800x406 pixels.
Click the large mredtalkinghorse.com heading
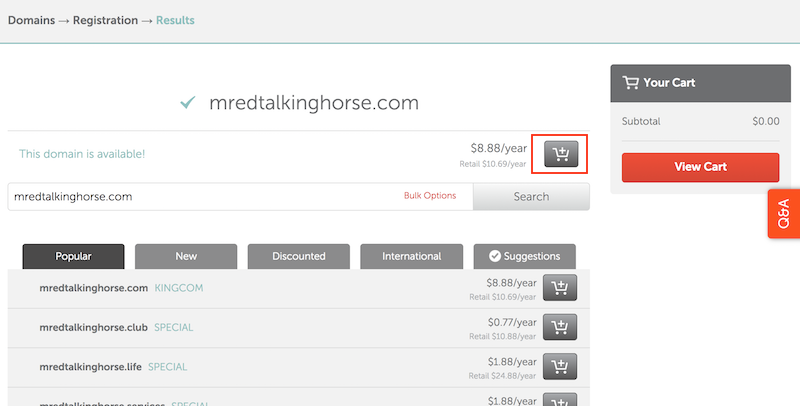point(314,103)
